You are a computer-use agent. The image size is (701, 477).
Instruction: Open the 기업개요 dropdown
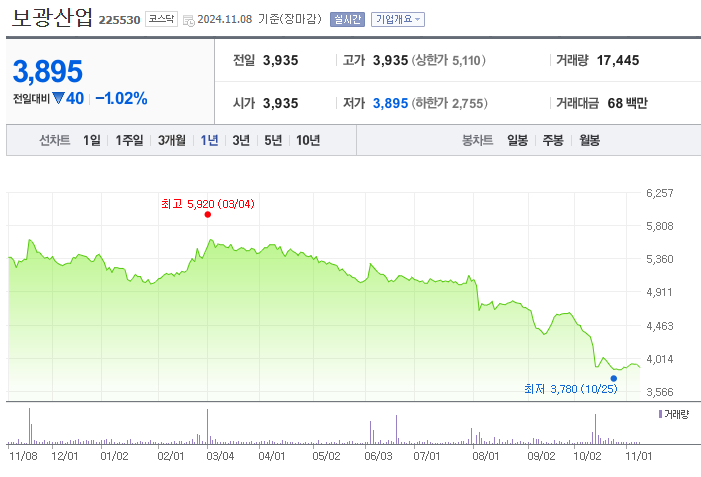click(x=398, y=19)
